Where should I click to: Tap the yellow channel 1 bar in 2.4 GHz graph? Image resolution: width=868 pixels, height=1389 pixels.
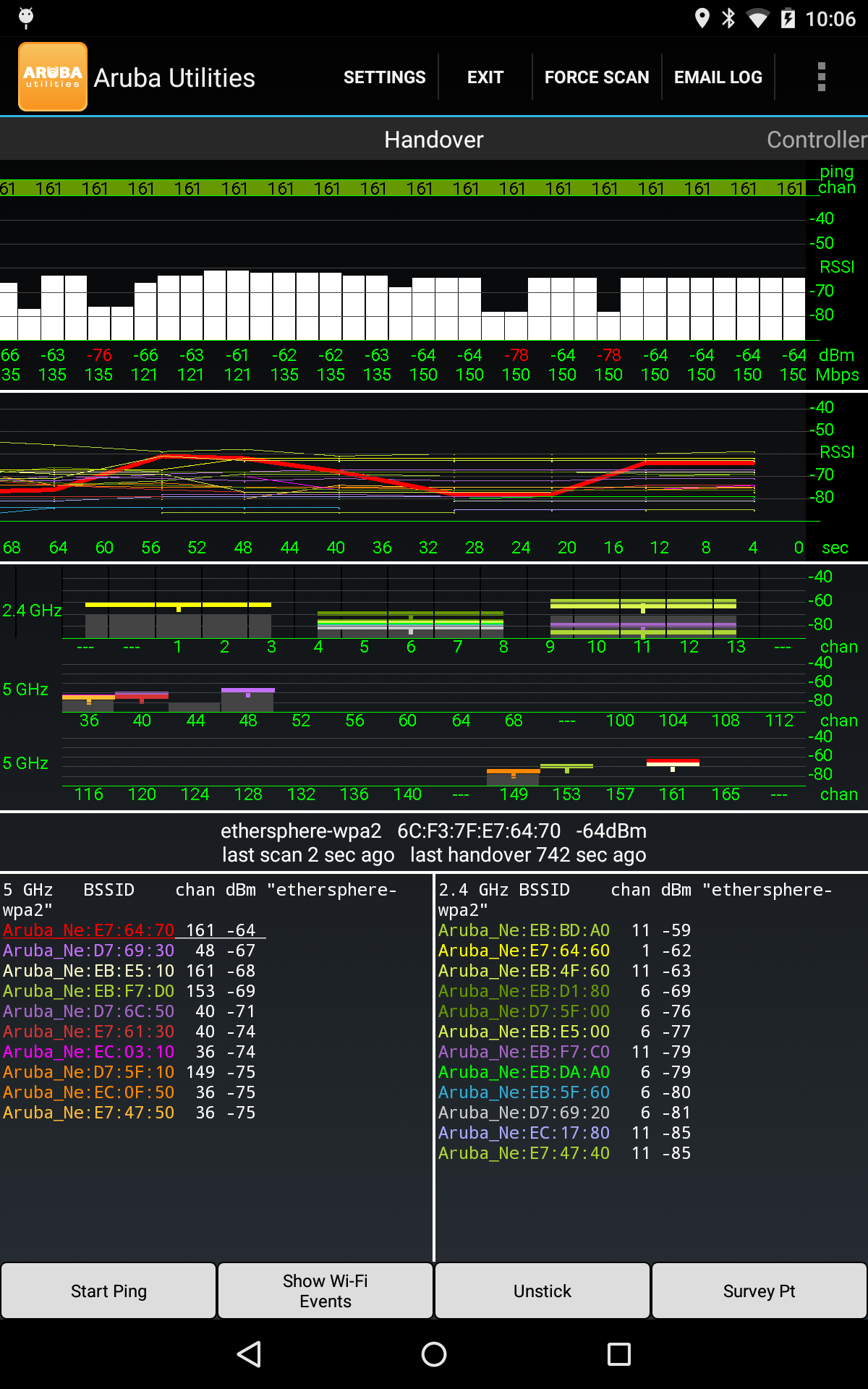pyautogui.click(x=178, y=604)
